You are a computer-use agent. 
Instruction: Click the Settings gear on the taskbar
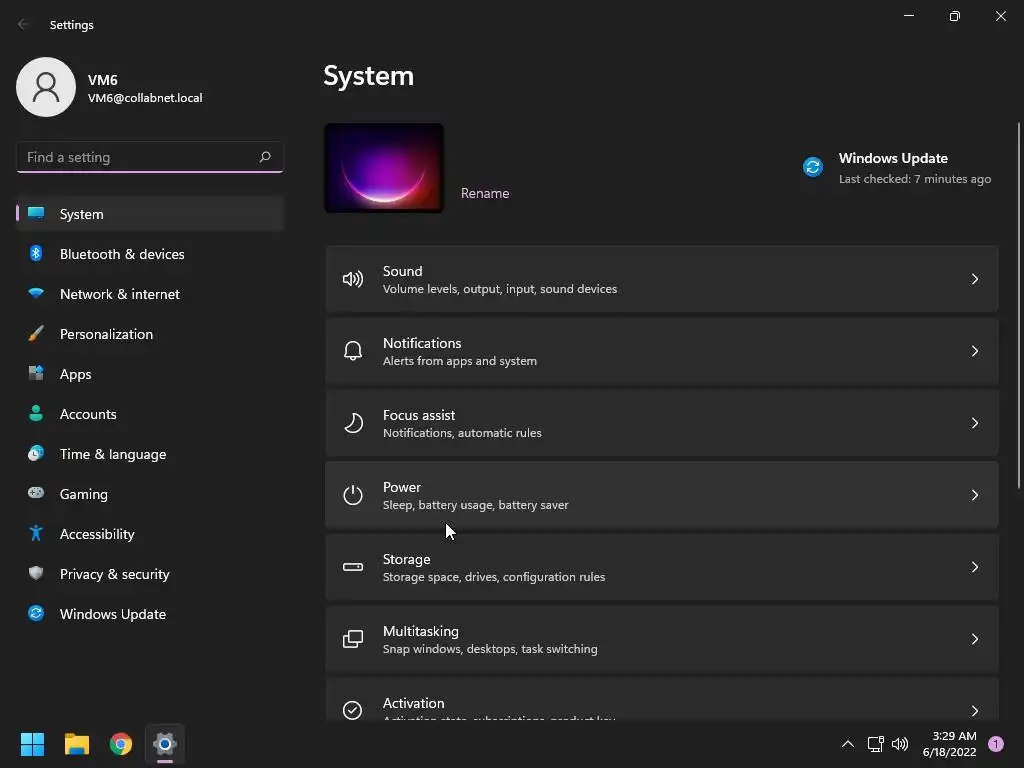[x=165, y=744]
